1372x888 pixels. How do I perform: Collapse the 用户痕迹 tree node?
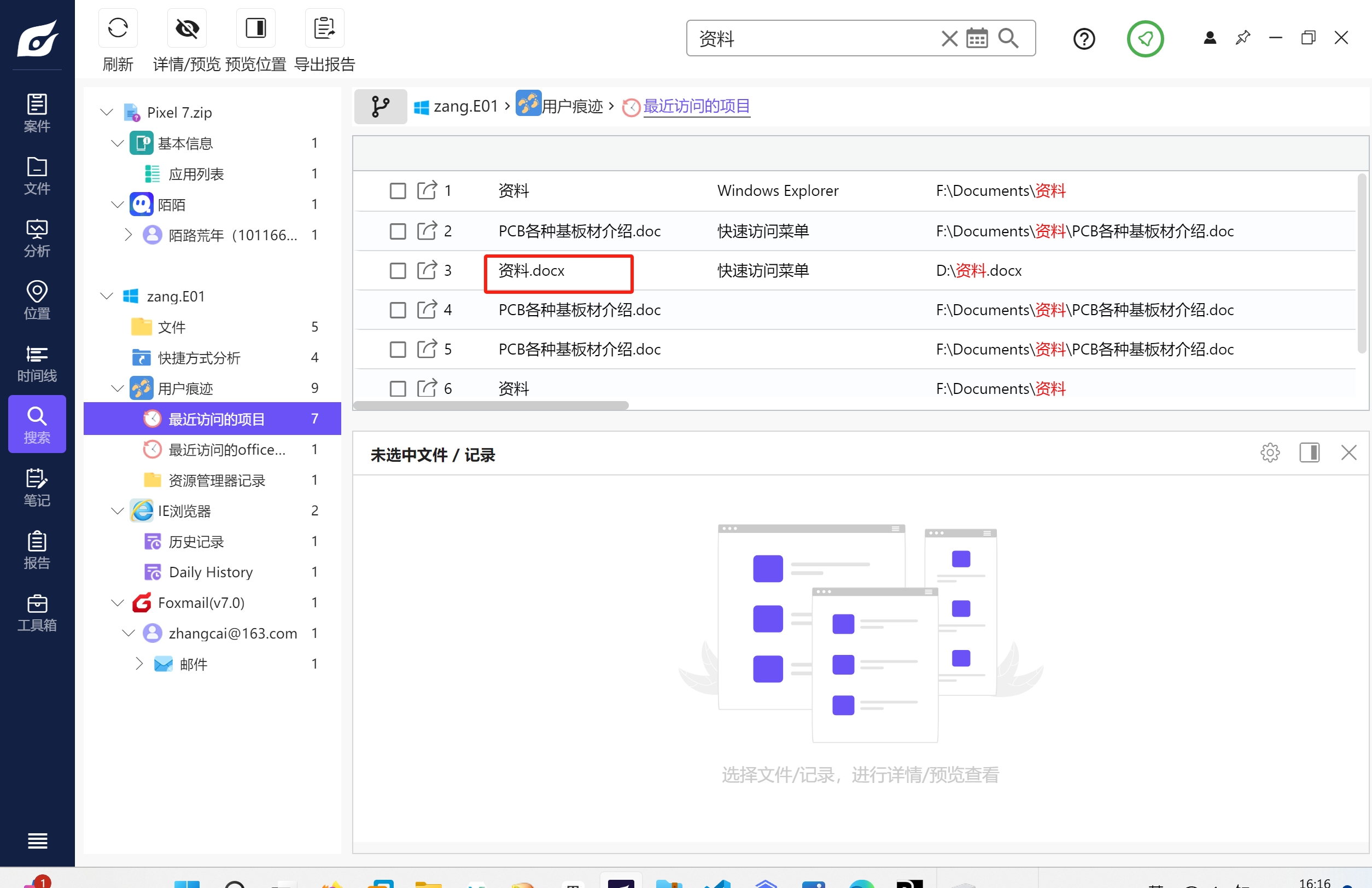(x=118, y=388)
